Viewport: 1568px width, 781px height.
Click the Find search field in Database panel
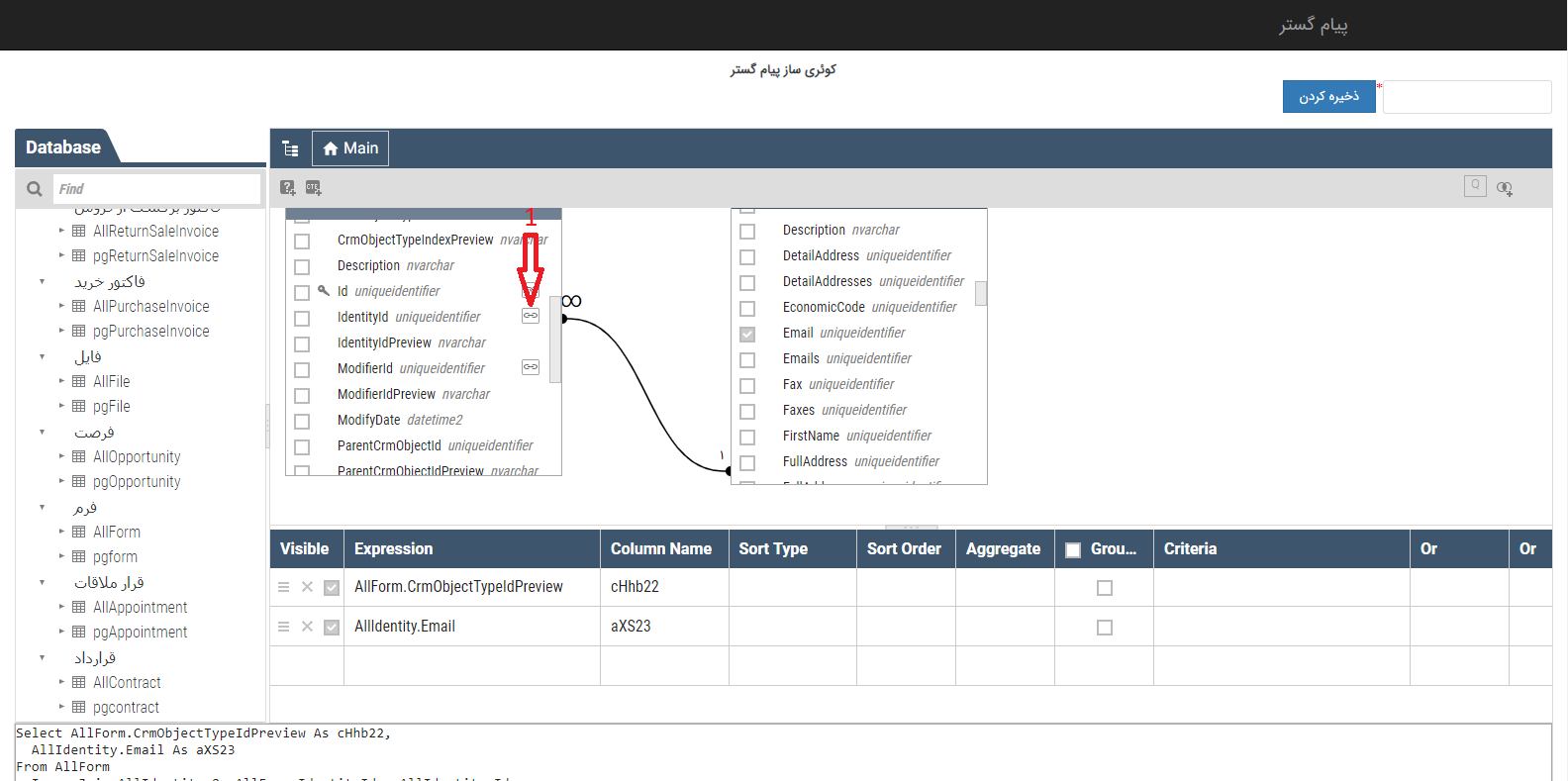156,189
